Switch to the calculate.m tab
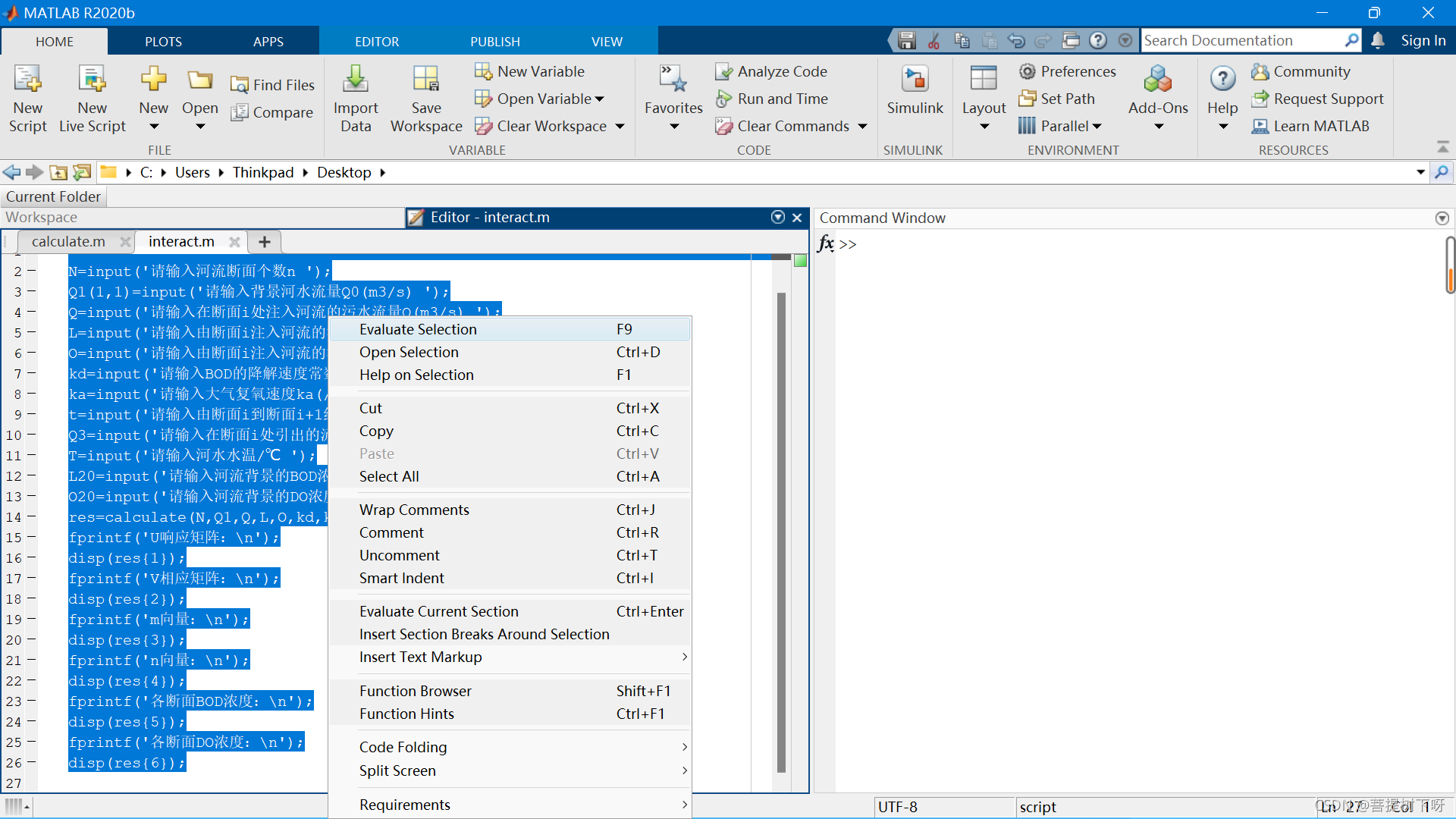This screenshot has width=1456, height=819. tap(68, 241)
